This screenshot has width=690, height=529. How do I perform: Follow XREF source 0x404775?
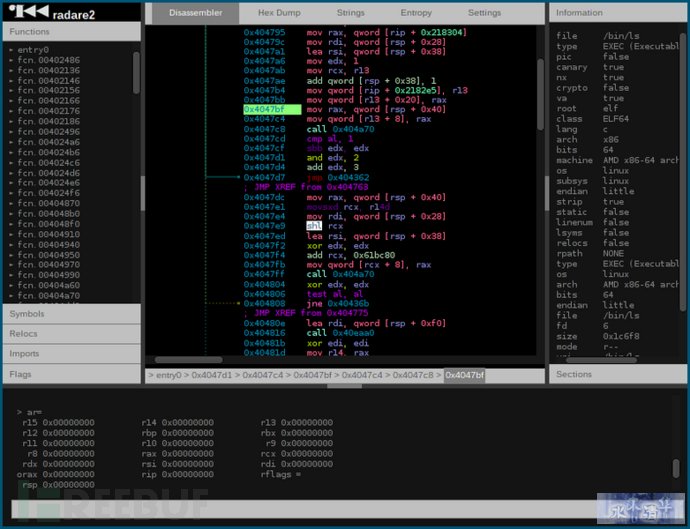coord(347,313)
